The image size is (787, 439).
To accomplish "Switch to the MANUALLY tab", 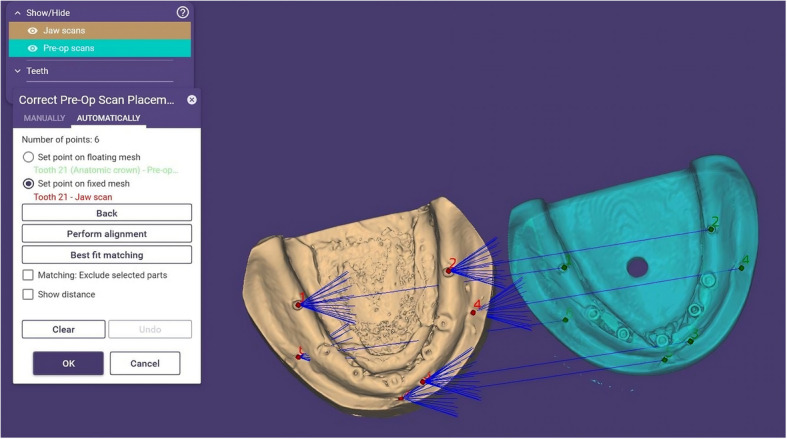I will 44,118.
